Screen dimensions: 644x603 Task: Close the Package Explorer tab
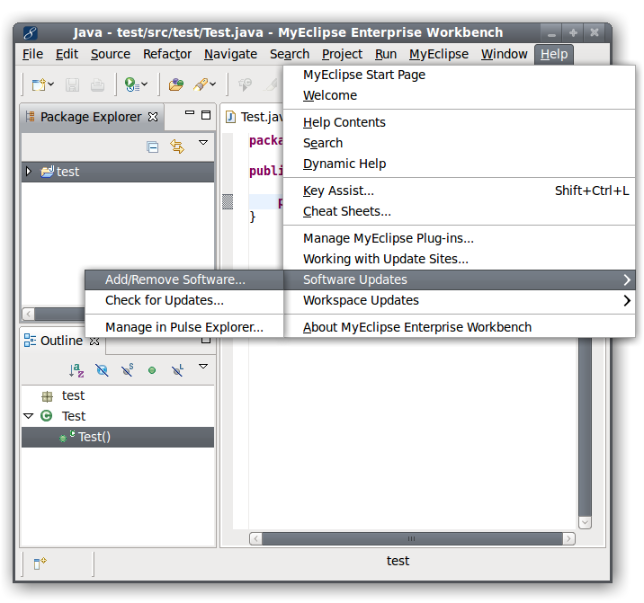coord(153,117)
